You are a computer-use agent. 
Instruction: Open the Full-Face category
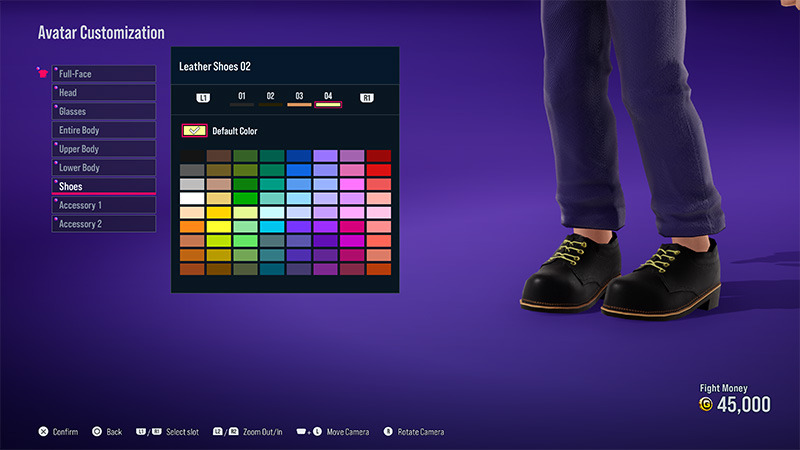pos(104,73)
